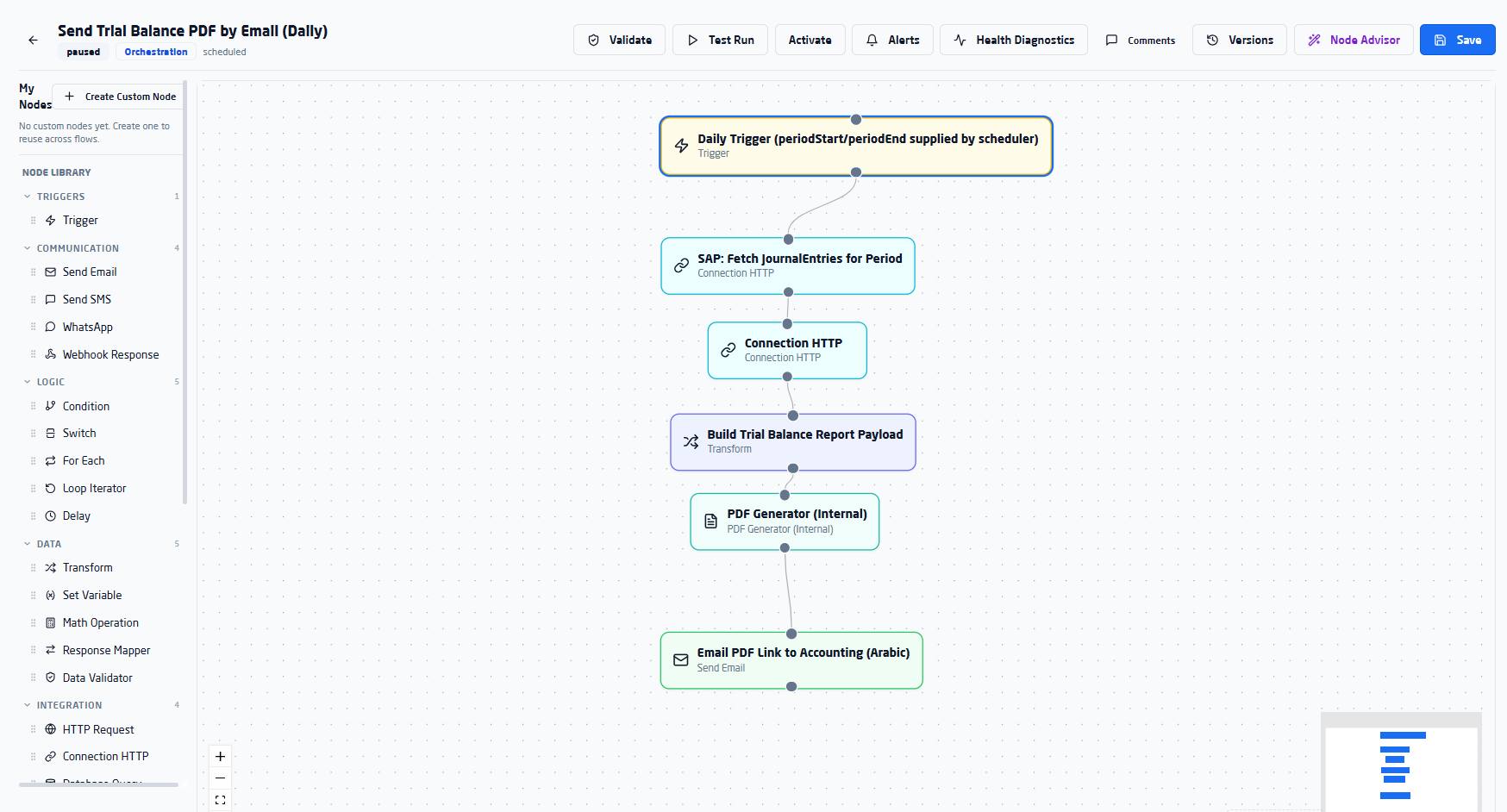Click the Comments speech bubble icon
This screenshot has width=1507, height=812.
click(x=1111, y=41)
